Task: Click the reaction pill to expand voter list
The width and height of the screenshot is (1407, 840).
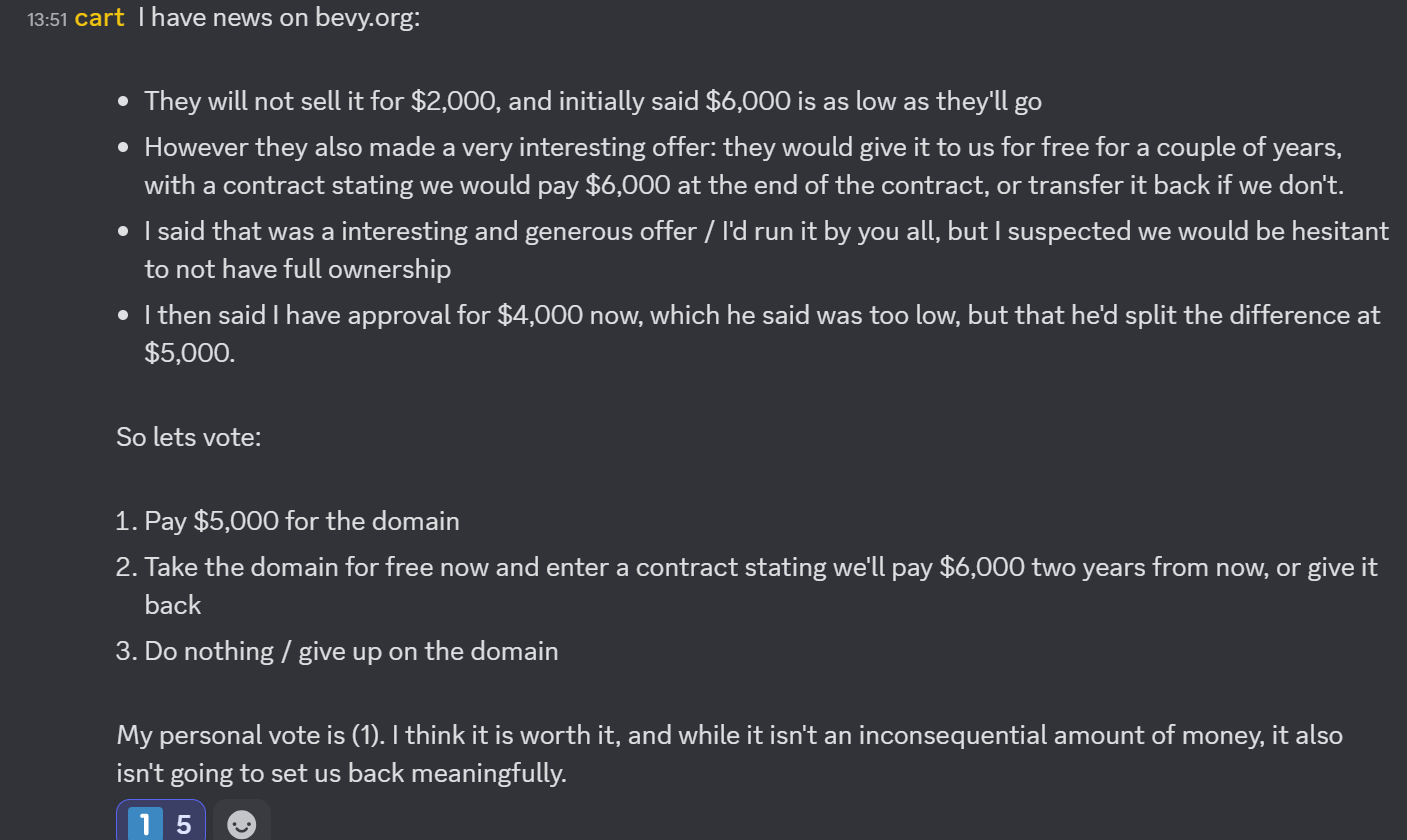Action: click(160, 822)
